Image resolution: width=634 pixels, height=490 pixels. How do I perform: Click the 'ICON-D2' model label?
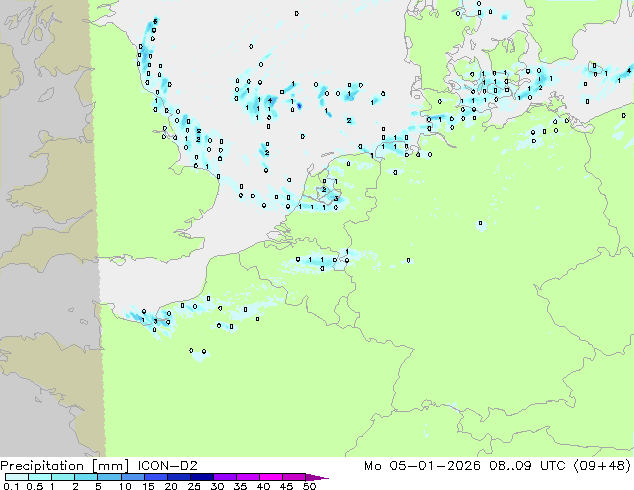point(167,466)
